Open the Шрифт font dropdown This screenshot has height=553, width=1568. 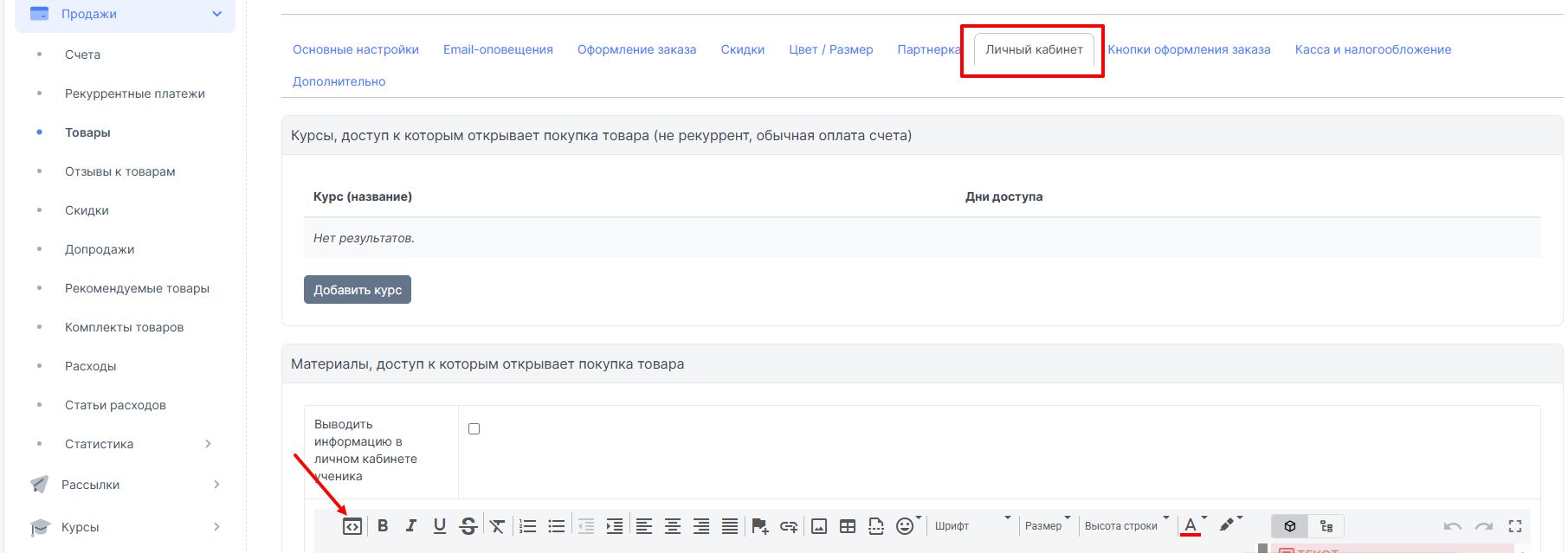click(972, 525)
